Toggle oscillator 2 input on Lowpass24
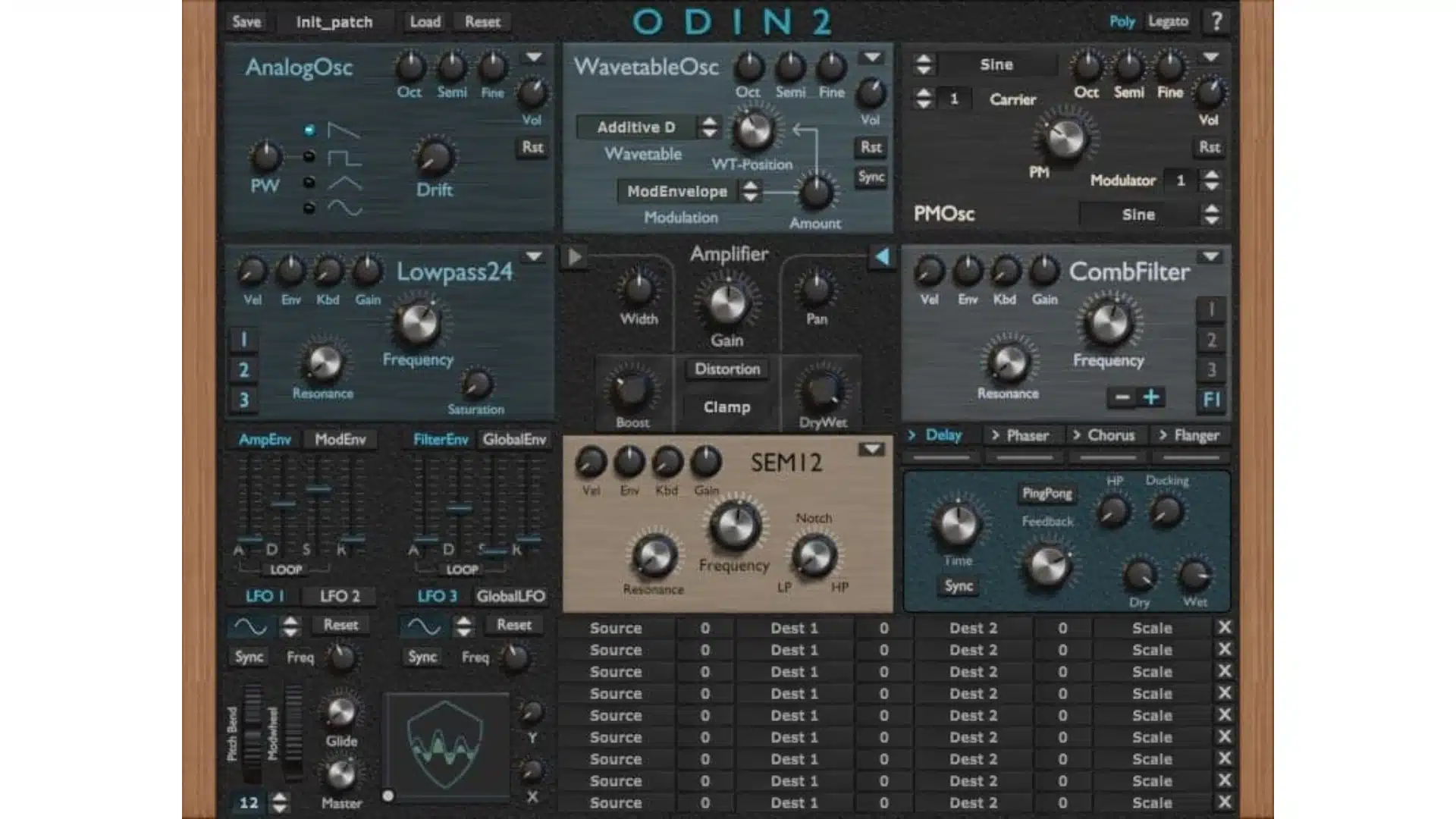 pos(243,370)
